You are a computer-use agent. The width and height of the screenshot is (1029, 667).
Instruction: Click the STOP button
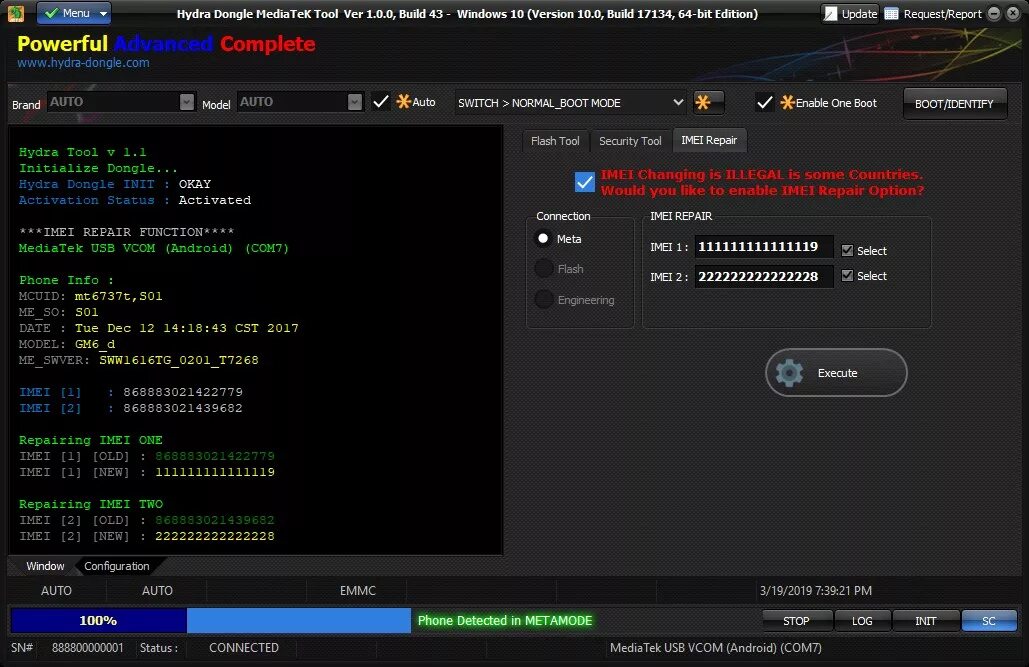point(796,621)
